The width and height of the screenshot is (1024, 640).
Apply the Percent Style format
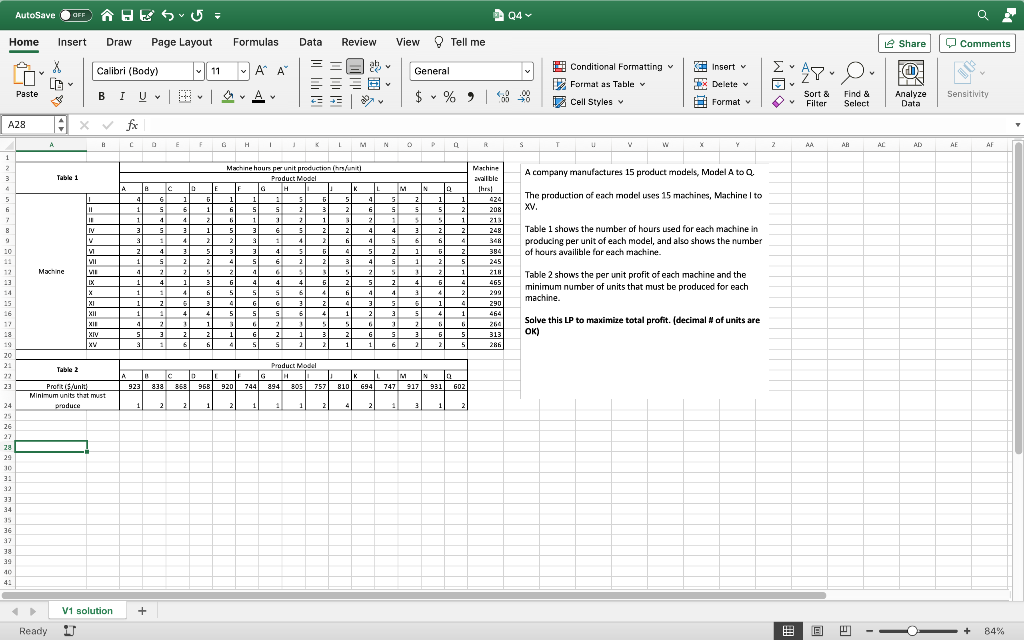tap(450, 97)
